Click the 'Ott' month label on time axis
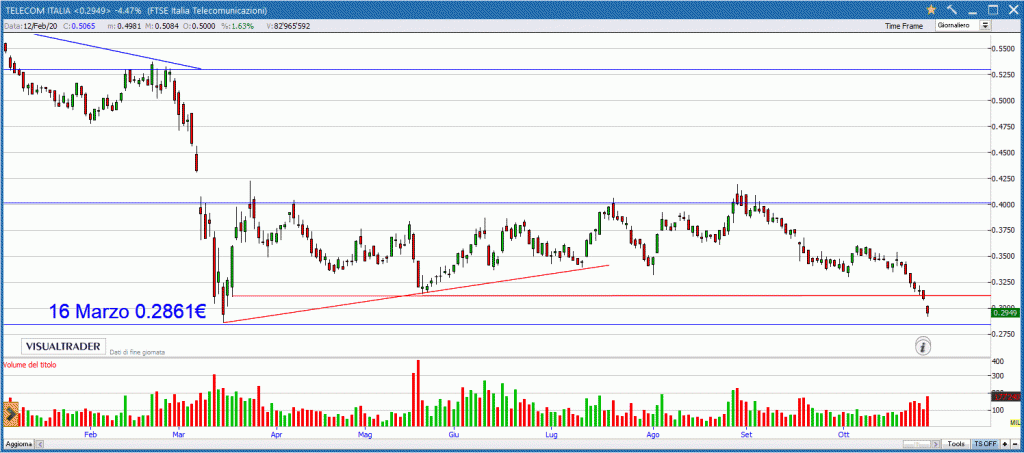Viewport: 1024px width, 453px height. (x=843, y=434)
